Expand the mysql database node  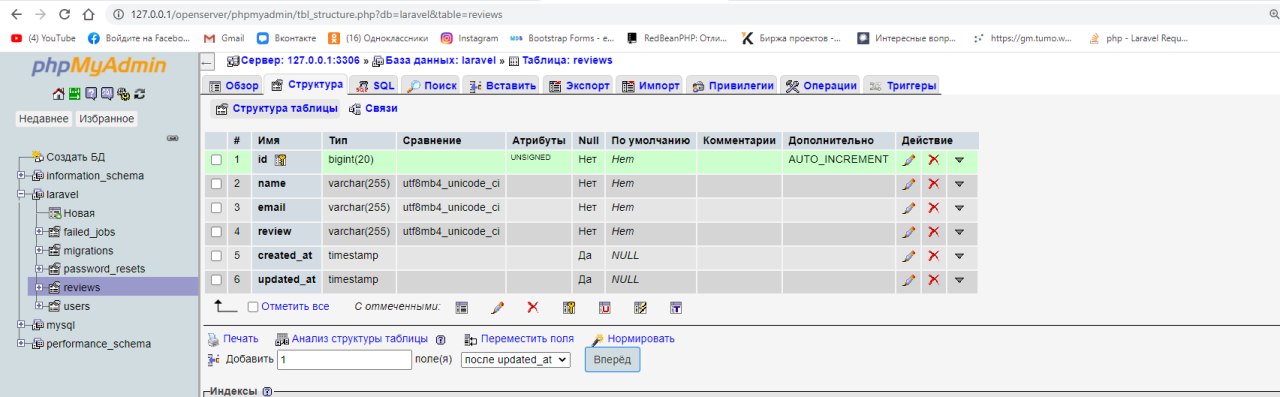[22, 325]
